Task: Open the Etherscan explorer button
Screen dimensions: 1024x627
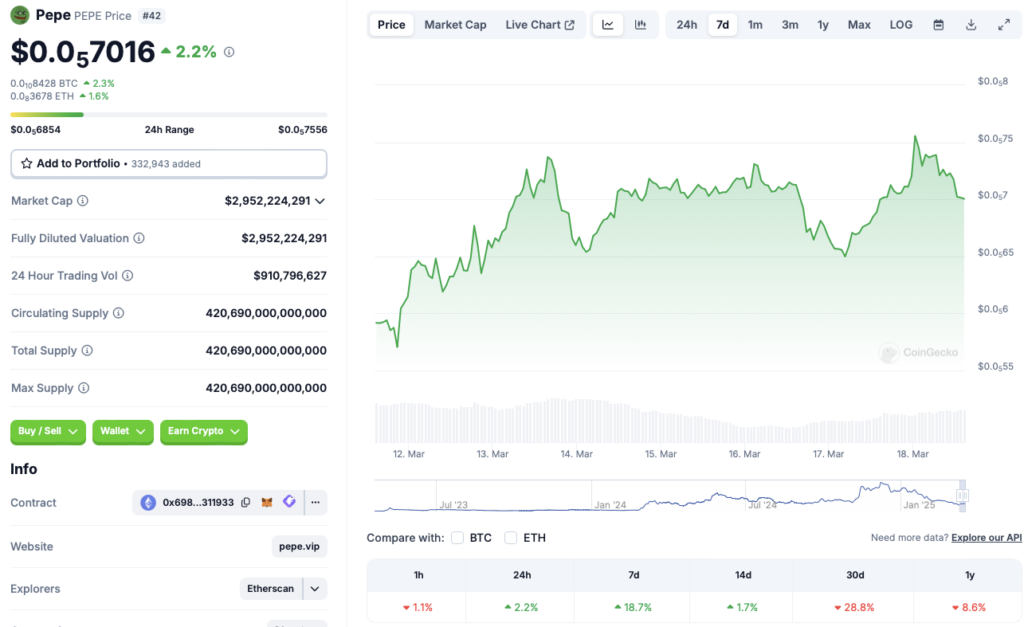Action: pos(270,588)
